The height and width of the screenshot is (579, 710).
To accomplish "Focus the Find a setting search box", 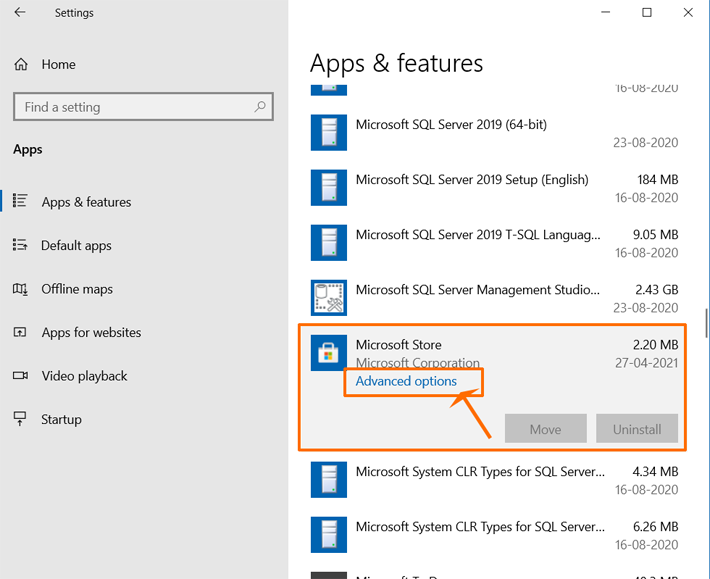I will coord(143,107).
